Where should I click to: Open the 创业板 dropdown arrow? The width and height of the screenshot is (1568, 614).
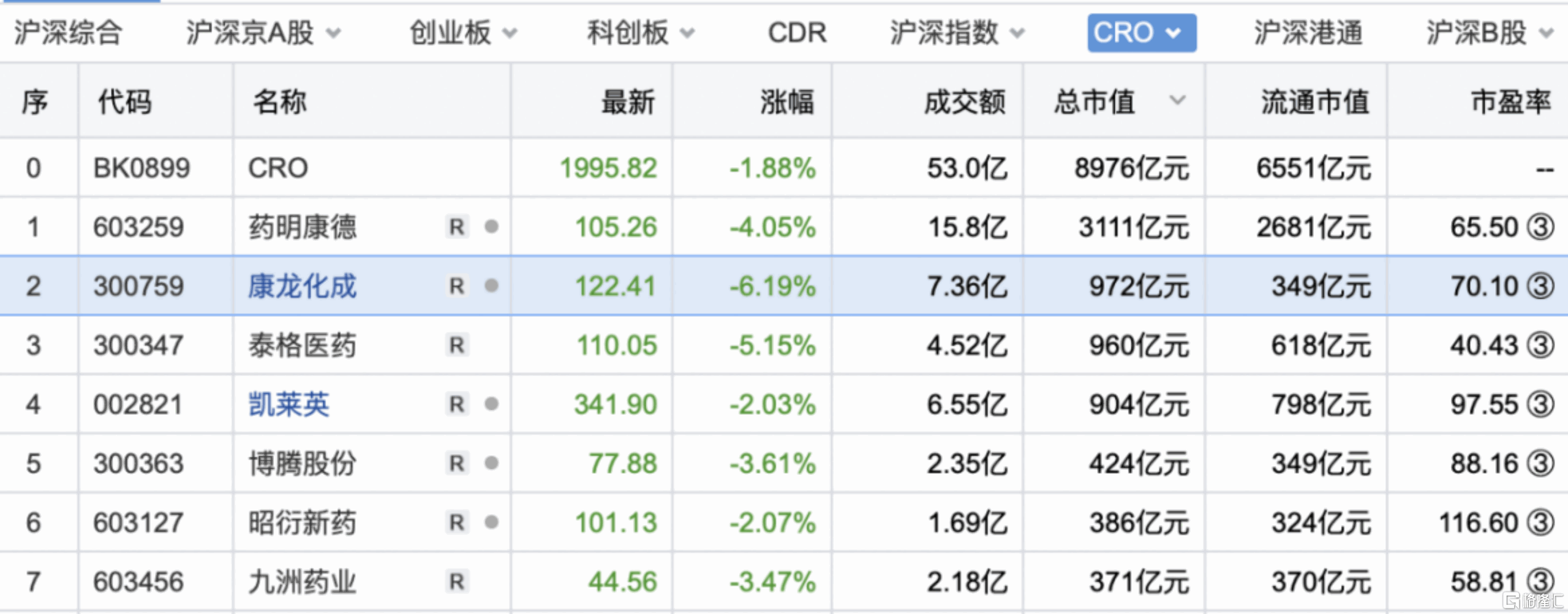click(510, 33)
